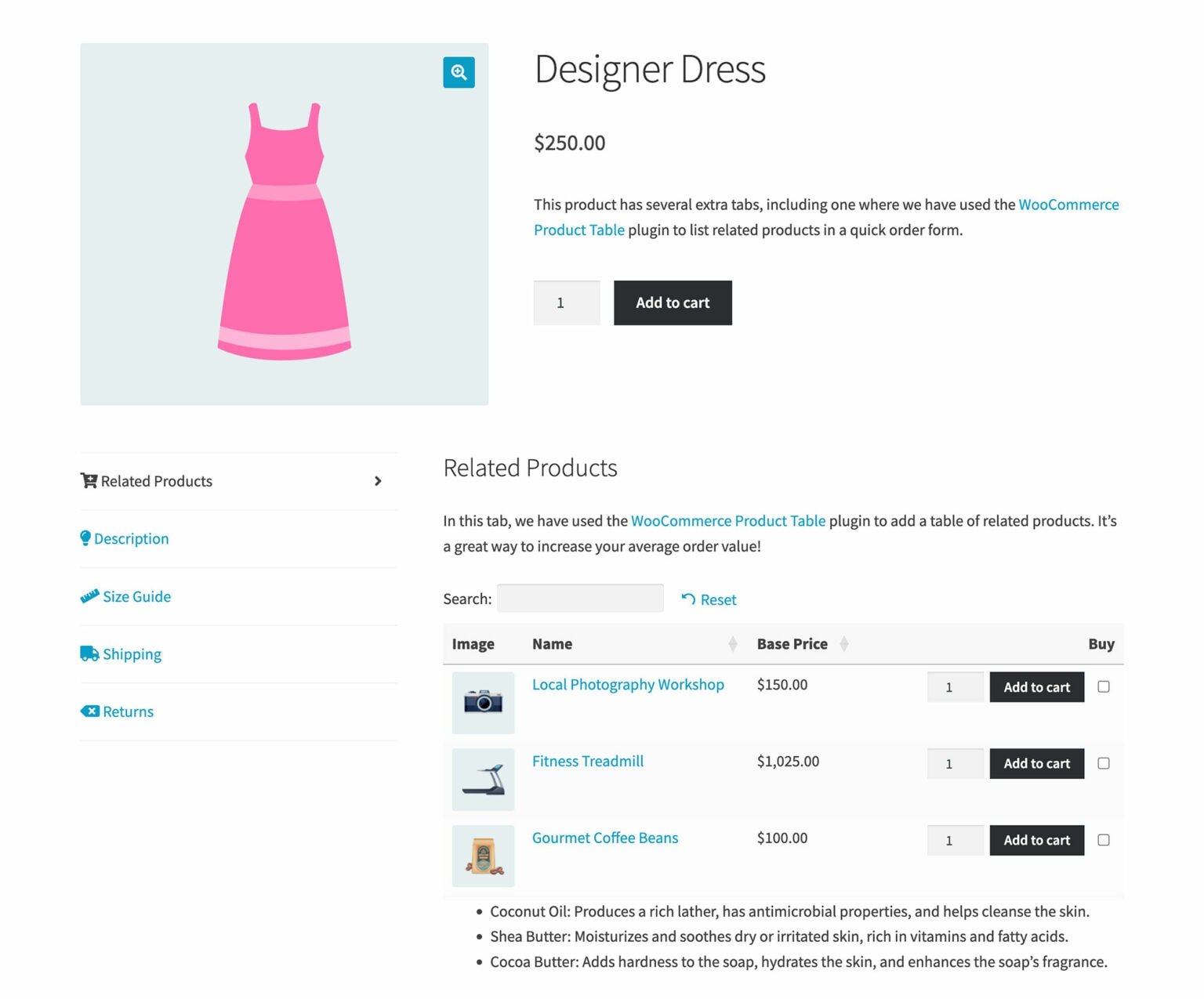
Task: Click the camera thumbnail for Photography Workshop
Action: 482,702
